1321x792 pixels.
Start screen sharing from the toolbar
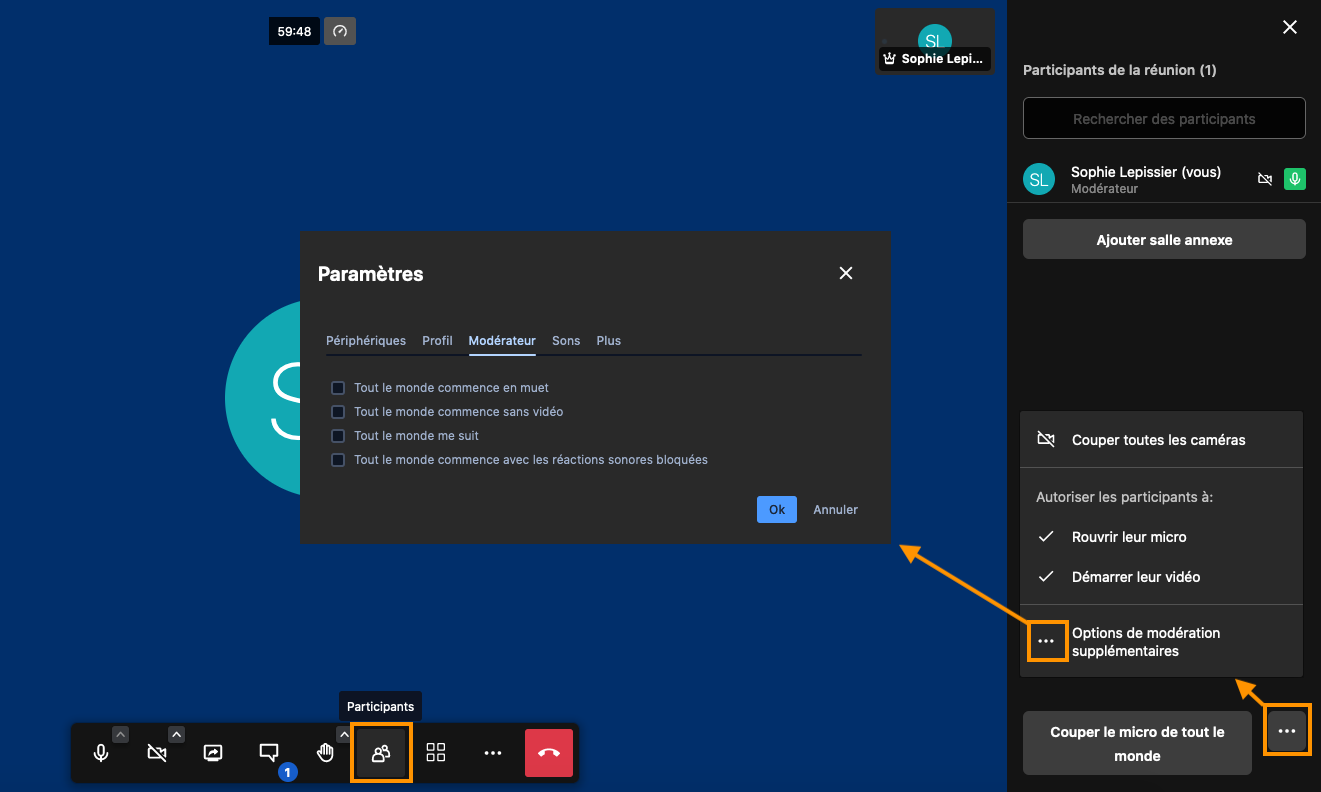click(x=213, y=753)
